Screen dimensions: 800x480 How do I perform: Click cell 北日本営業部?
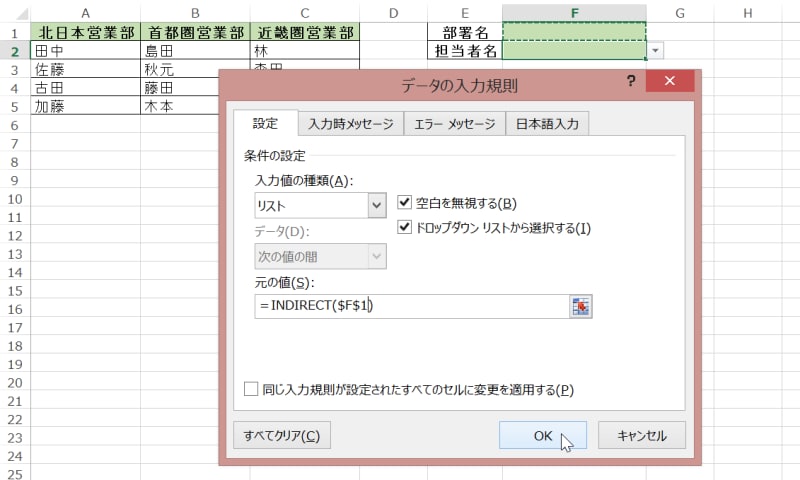click(85, 33)
